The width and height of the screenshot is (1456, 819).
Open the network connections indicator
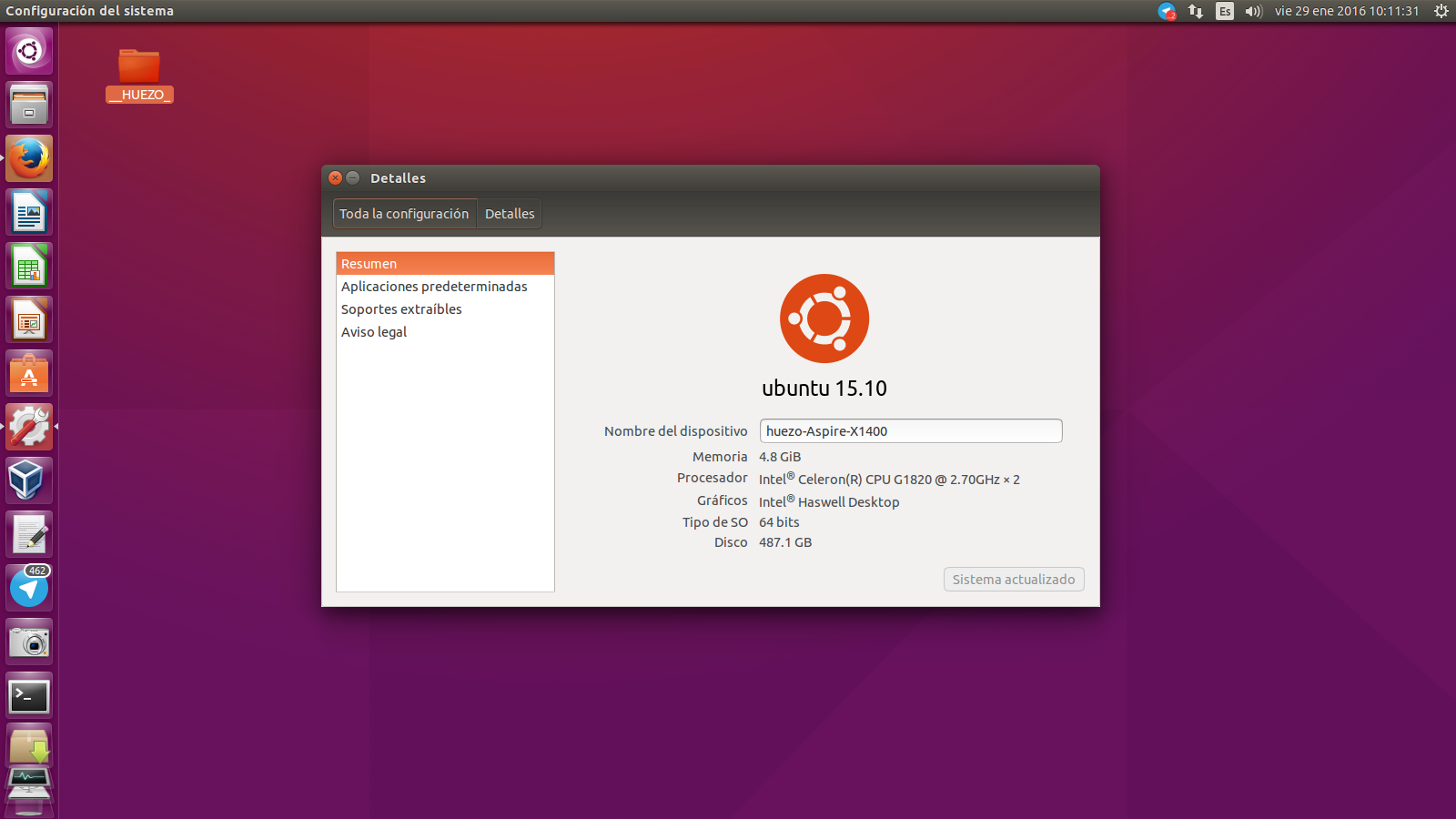click(x=1196, y=11)
